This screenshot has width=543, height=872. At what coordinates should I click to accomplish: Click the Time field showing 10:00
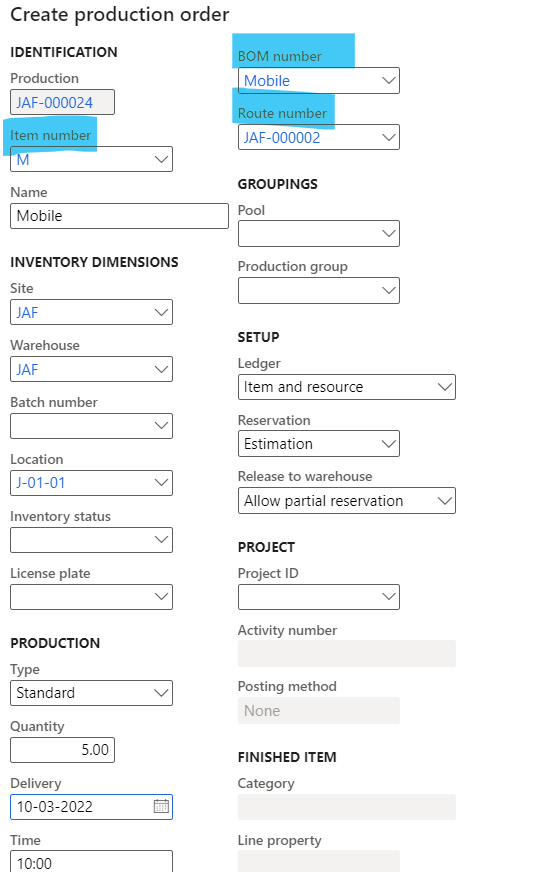91,861
